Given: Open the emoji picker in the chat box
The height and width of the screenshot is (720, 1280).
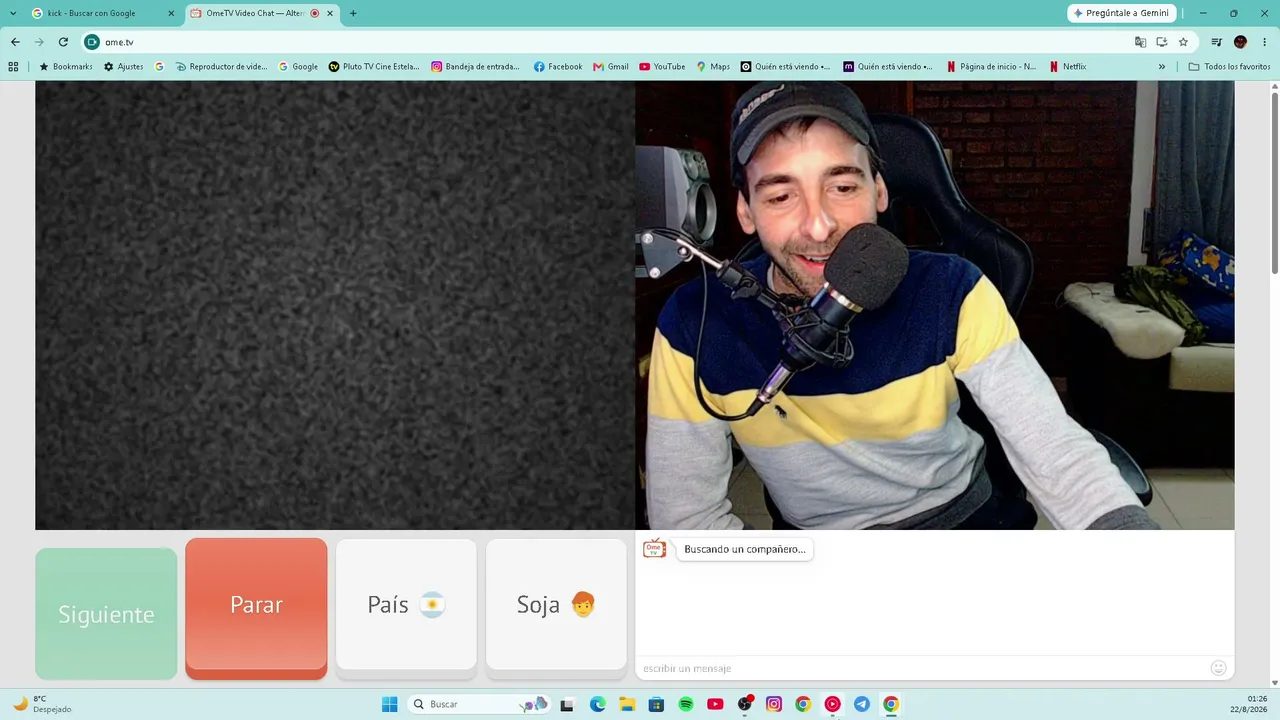Looking at the screenshot, I should pyautogui.click(x=1218, y=668).
